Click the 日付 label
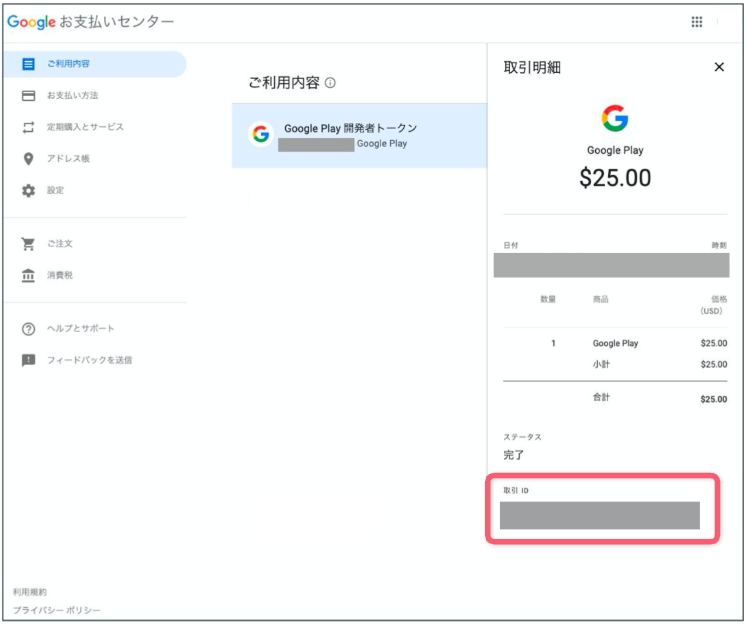The width and height of the screenshot is (747, 626). coord(511,245)
